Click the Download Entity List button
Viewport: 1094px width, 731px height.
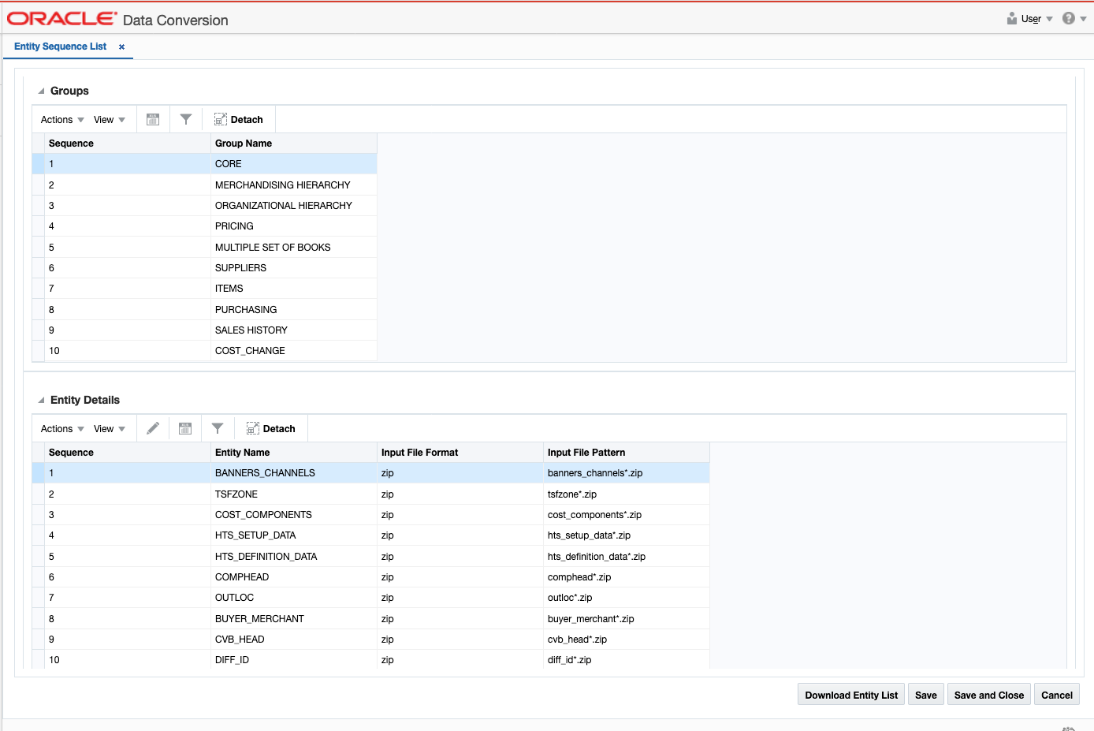(850, 694)
